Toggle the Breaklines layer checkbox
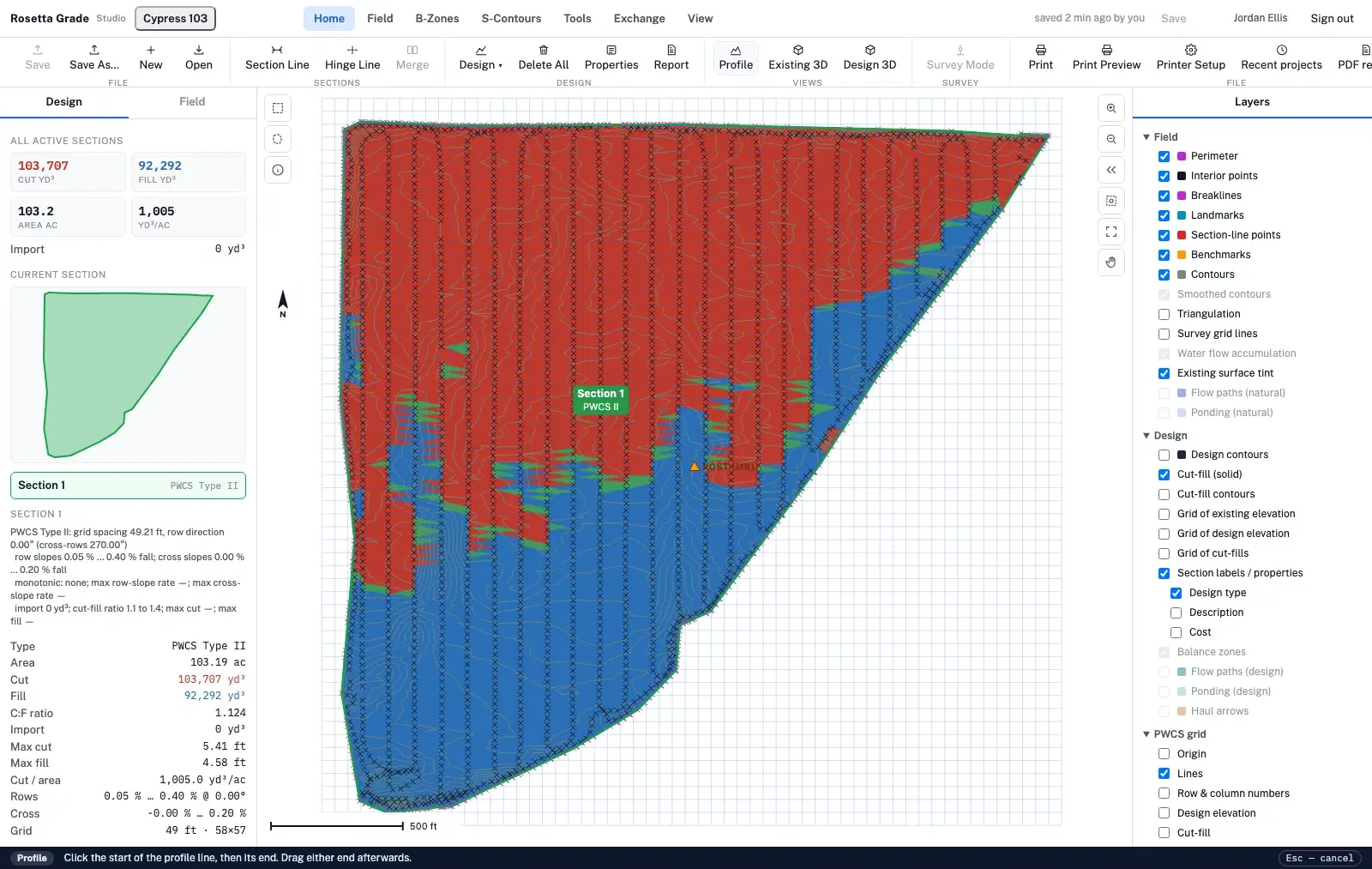The image size is (1372, 869). (1164, 196)
